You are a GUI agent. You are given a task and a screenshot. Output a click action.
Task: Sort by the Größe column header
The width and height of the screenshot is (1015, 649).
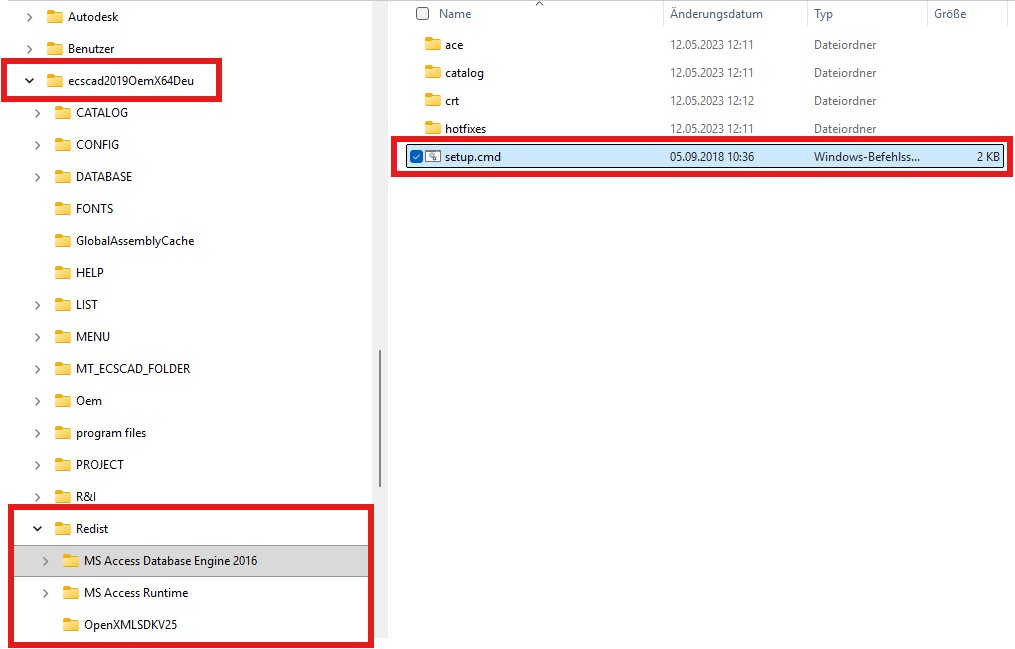(x=950, y=14)
